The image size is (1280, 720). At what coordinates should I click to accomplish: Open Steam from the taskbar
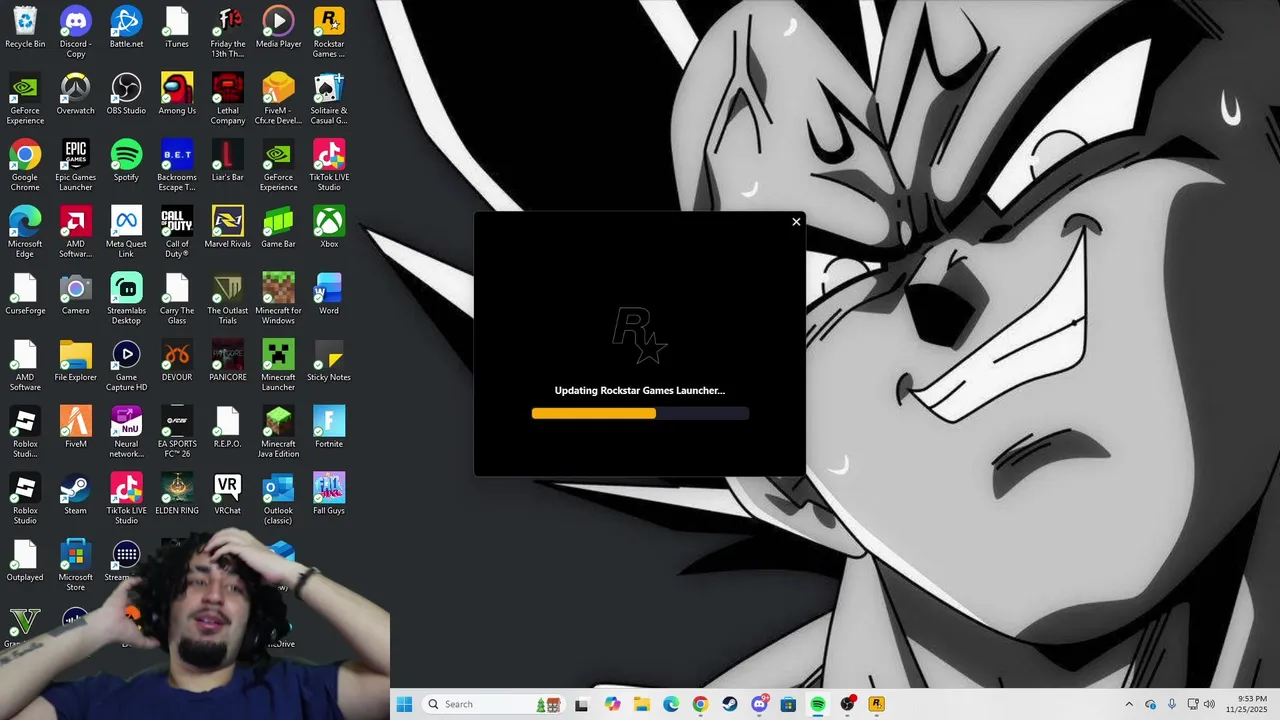point(729,704)
